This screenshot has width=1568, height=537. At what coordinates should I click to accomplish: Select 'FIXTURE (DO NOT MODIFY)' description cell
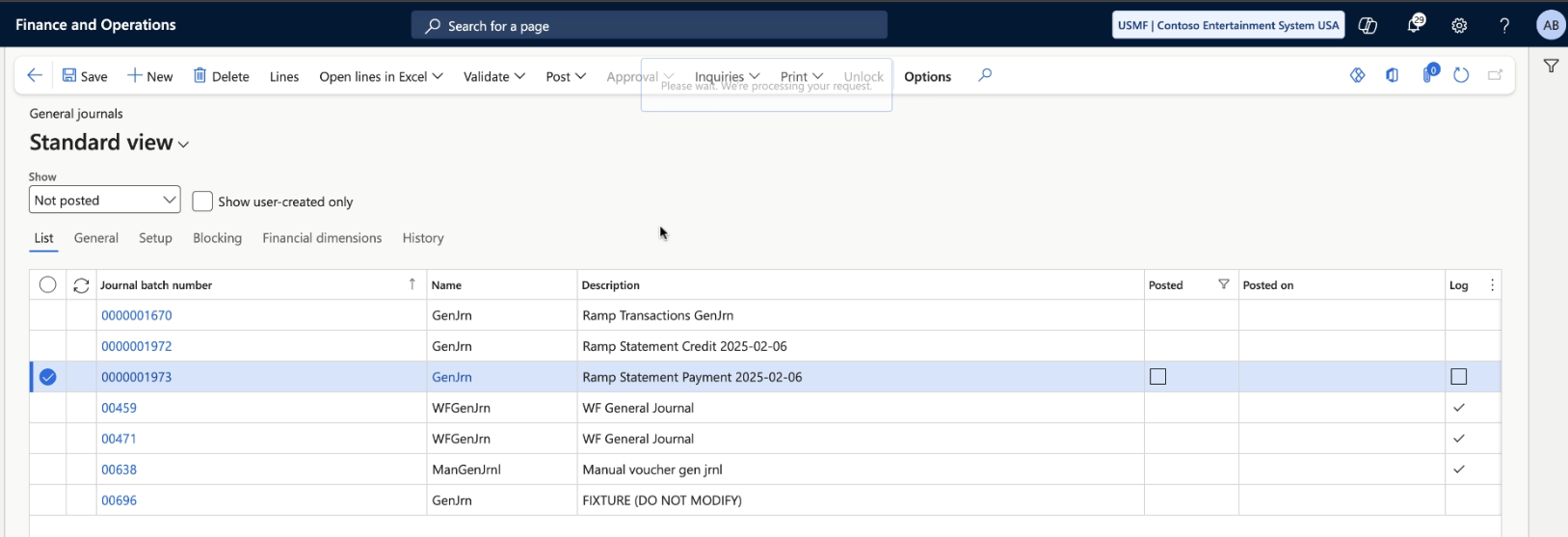coord(861,500)
